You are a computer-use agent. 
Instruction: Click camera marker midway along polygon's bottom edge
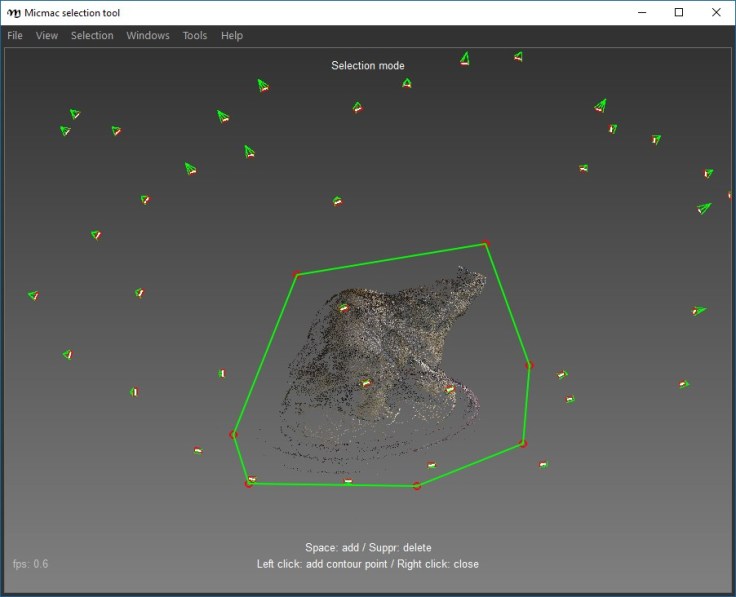coord(348,481)
